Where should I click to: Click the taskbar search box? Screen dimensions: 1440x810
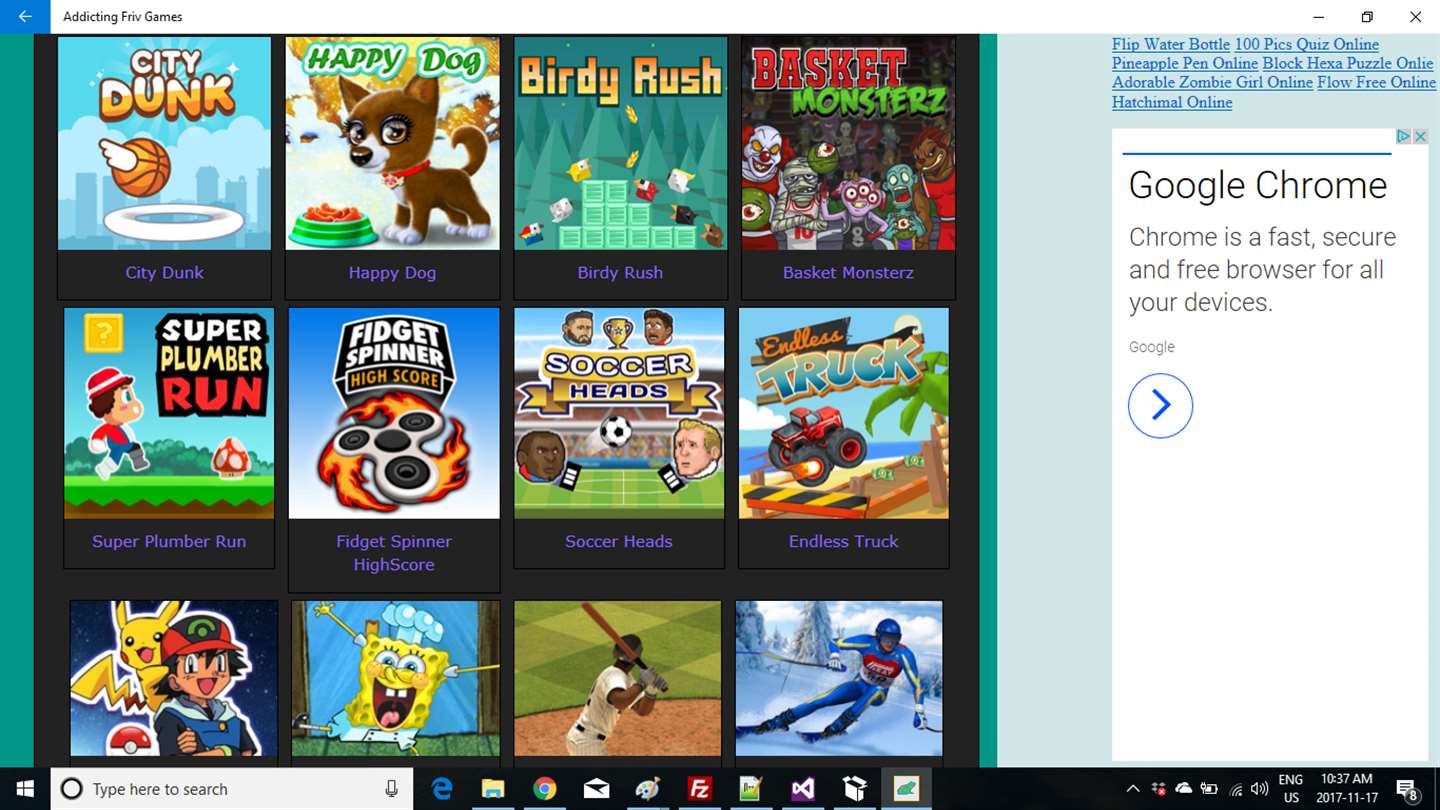[232, 789]
